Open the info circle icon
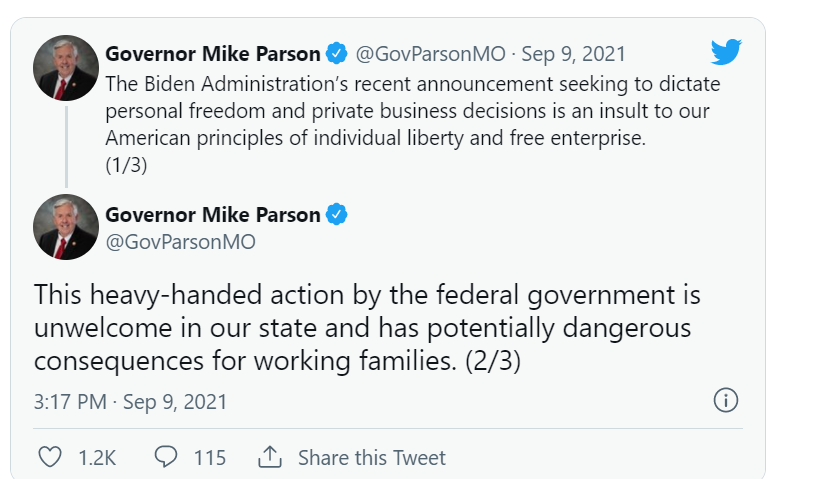Viewport: 813px width, 479px height. 725,400
